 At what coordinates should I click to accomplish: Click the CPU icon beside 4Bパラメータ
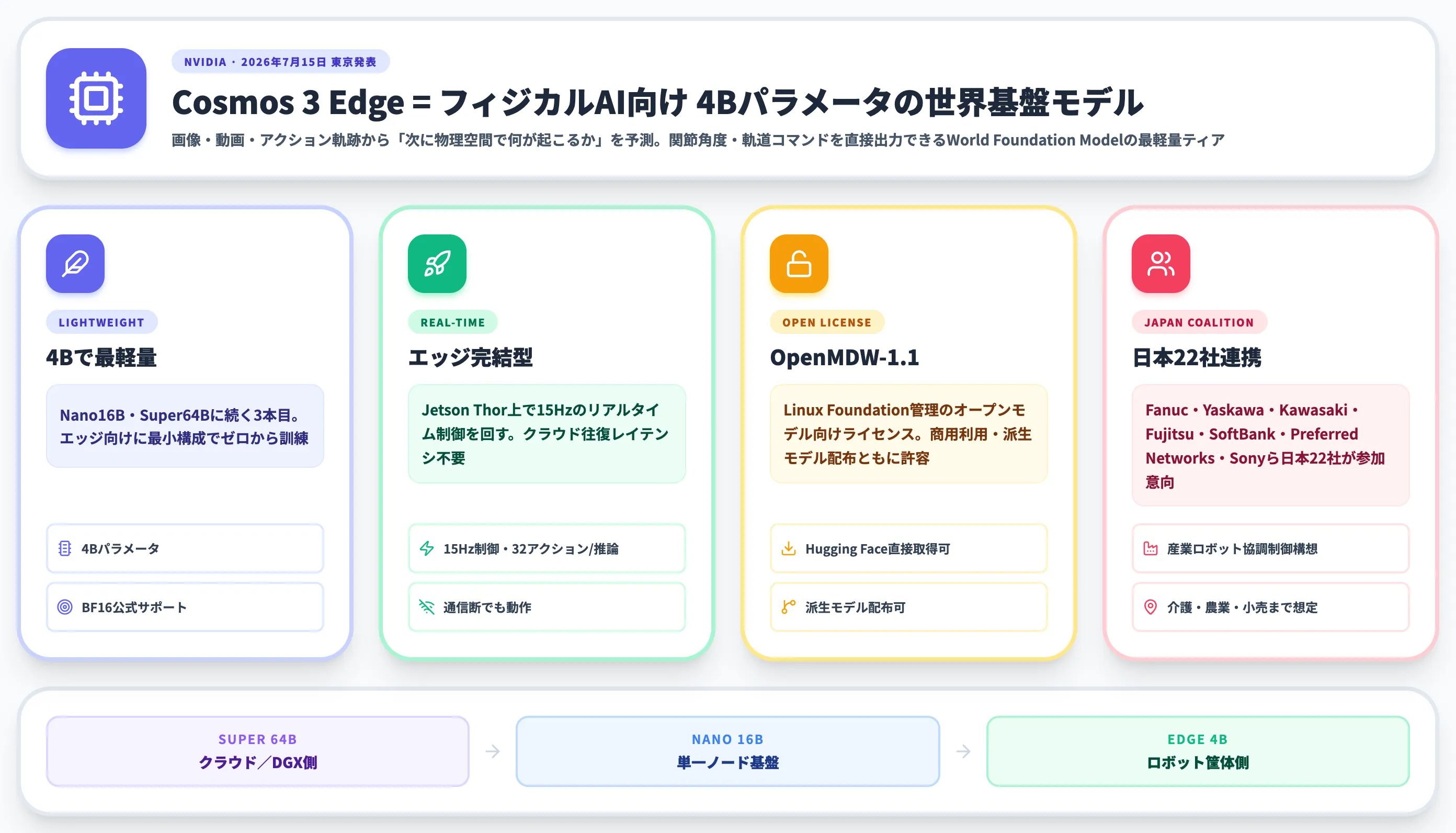click(65, 549)
